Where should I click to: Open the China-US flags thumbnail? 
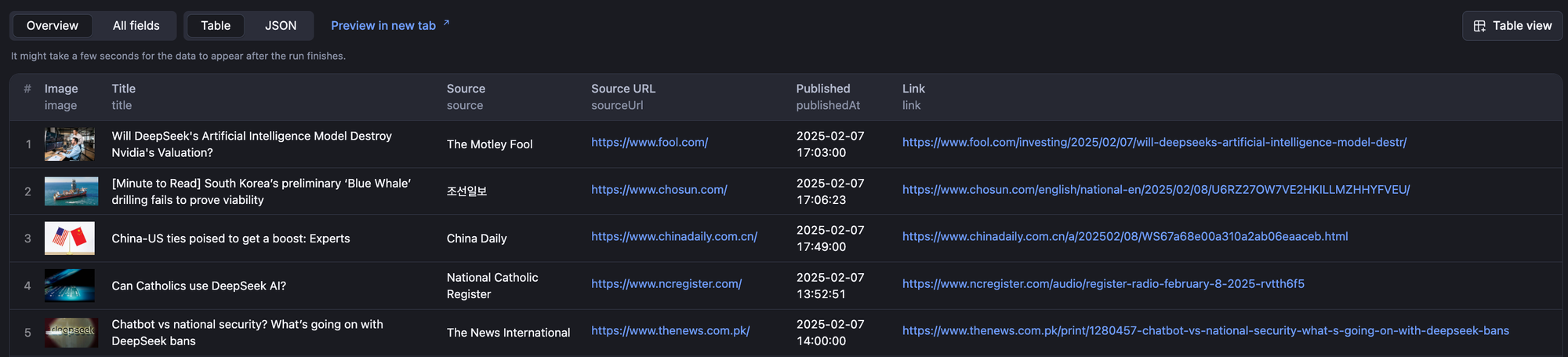[x=70, y=239]
